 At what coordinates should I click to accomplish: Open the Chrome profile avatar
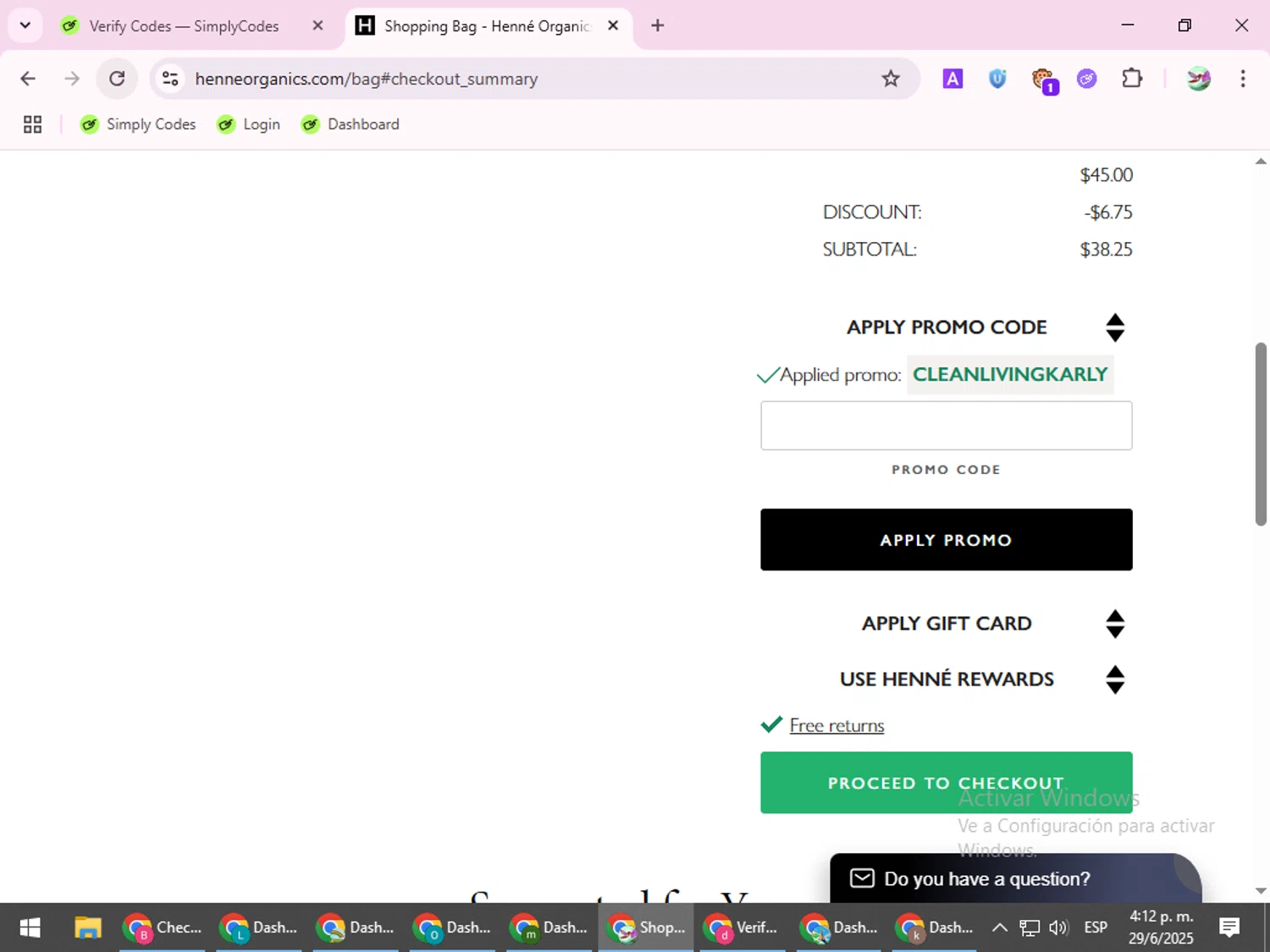coord(1199,79)
